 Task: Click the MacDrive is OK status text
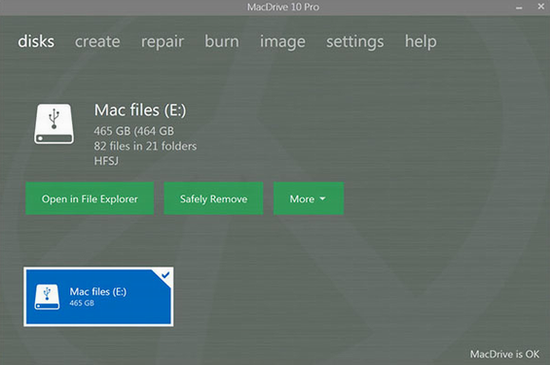click(504, 354)
